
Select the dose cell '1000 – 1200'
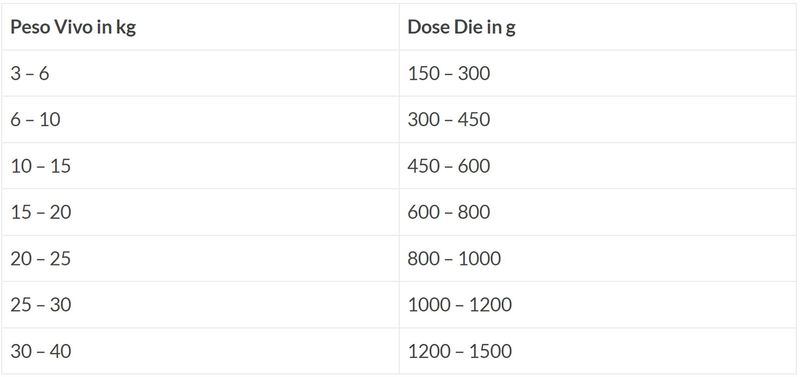point(597,305)
